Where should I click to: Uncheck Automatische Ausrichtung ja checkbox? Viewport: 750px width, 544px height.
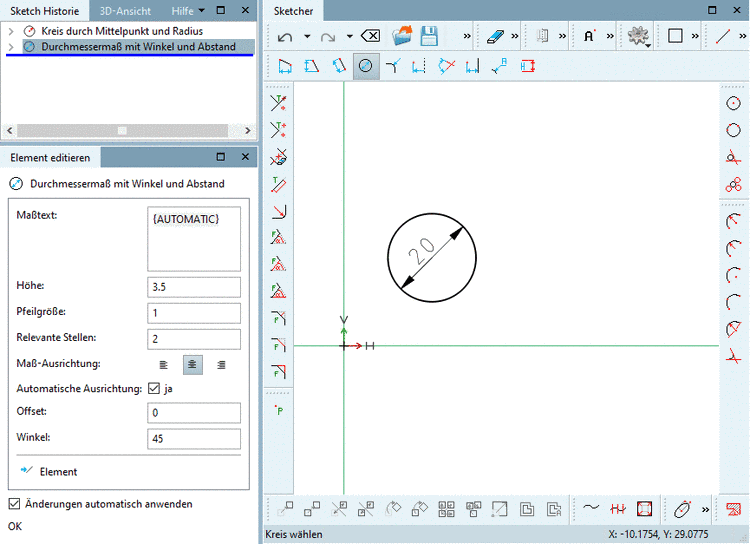click(154, 388)
